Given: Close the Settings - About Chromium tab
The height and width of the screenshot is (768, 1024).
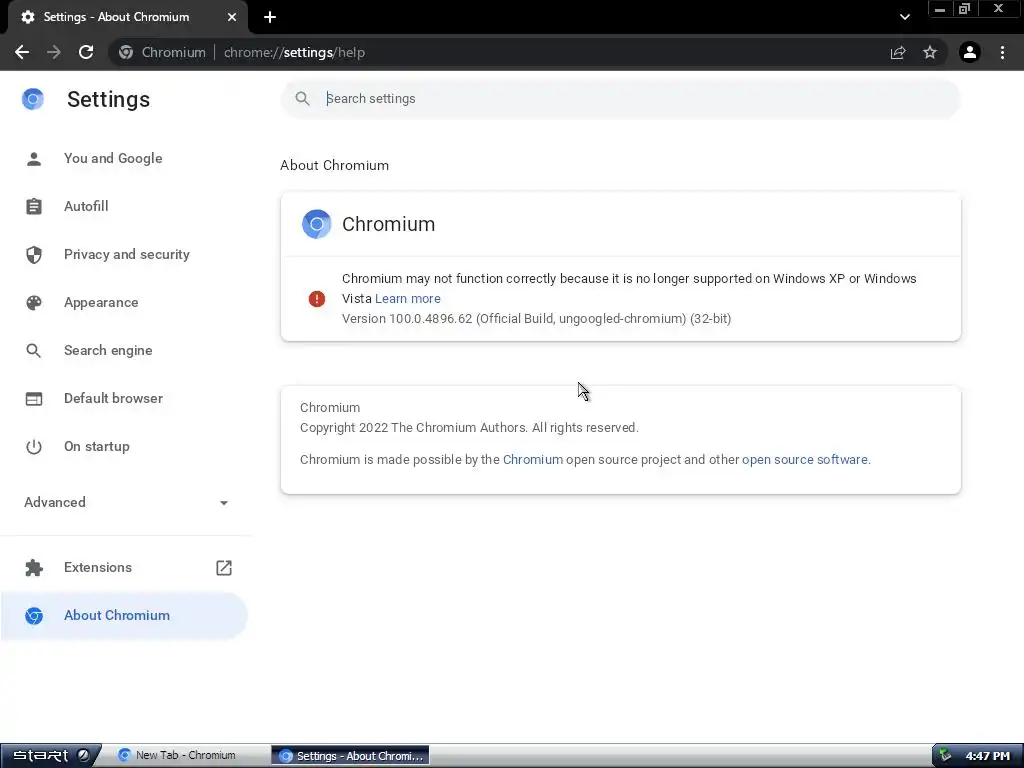Looking at the screenshot, I should pos(232,17).
